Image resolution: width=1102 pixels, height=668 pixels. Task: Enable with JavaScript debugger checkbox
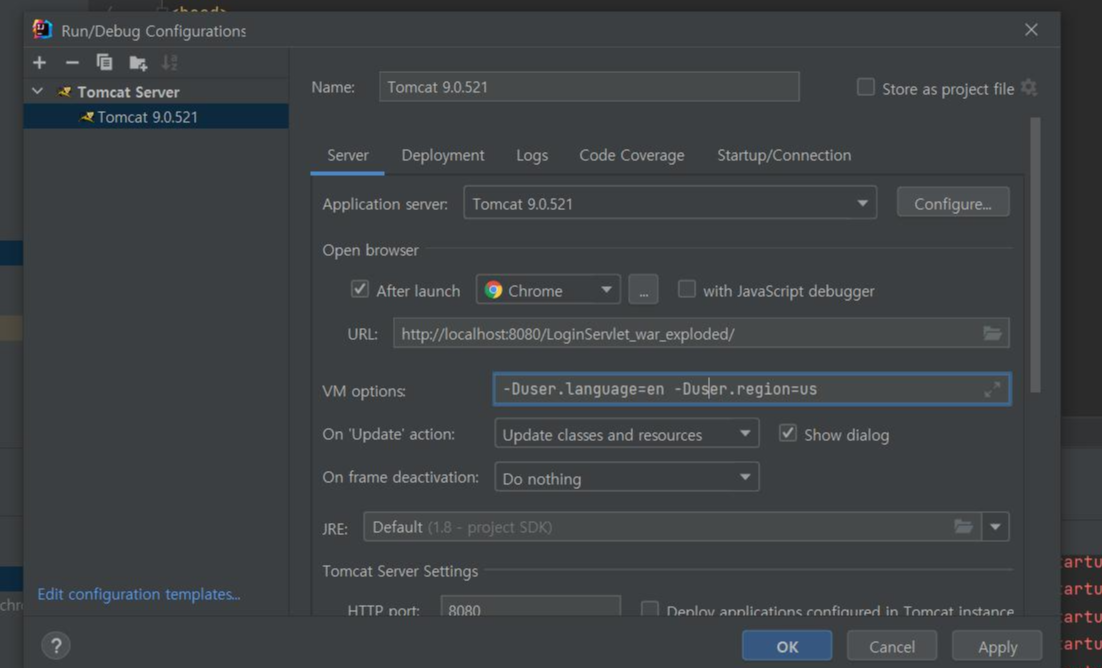pos(687,289)
